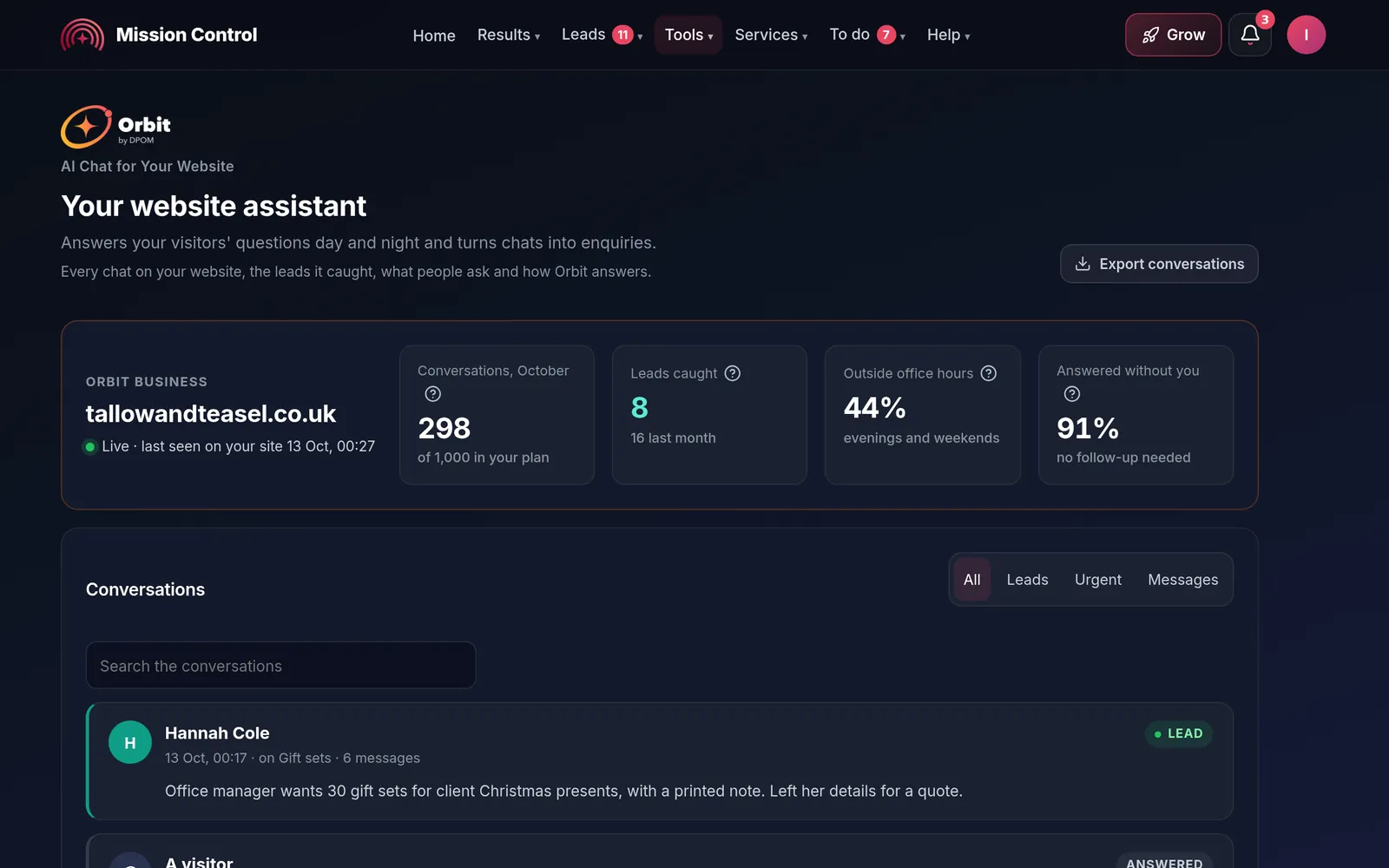
Task: Click Hannah Cole's H avatar
Action: [x=130, y=743]
